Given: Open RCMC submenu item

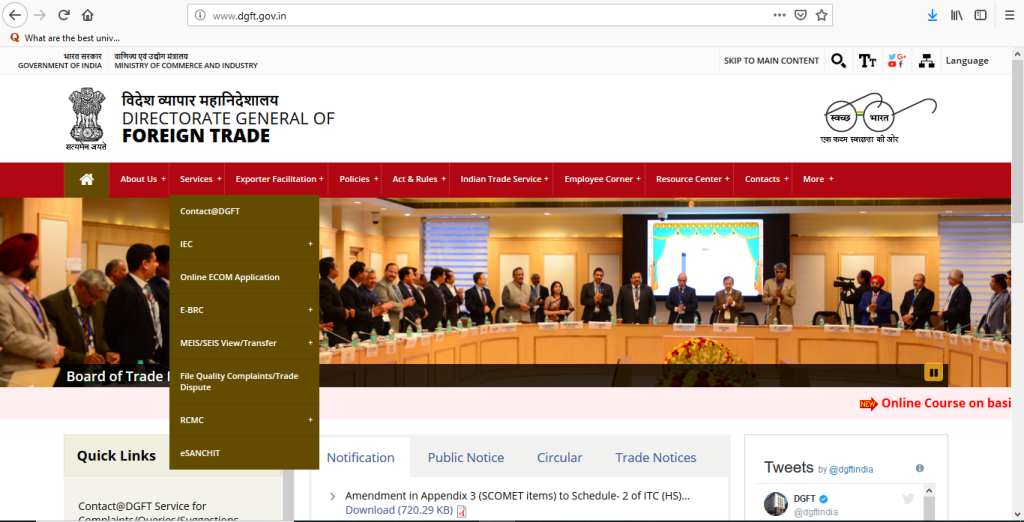Looking at the screenshot, I should [x=244, y=419].
